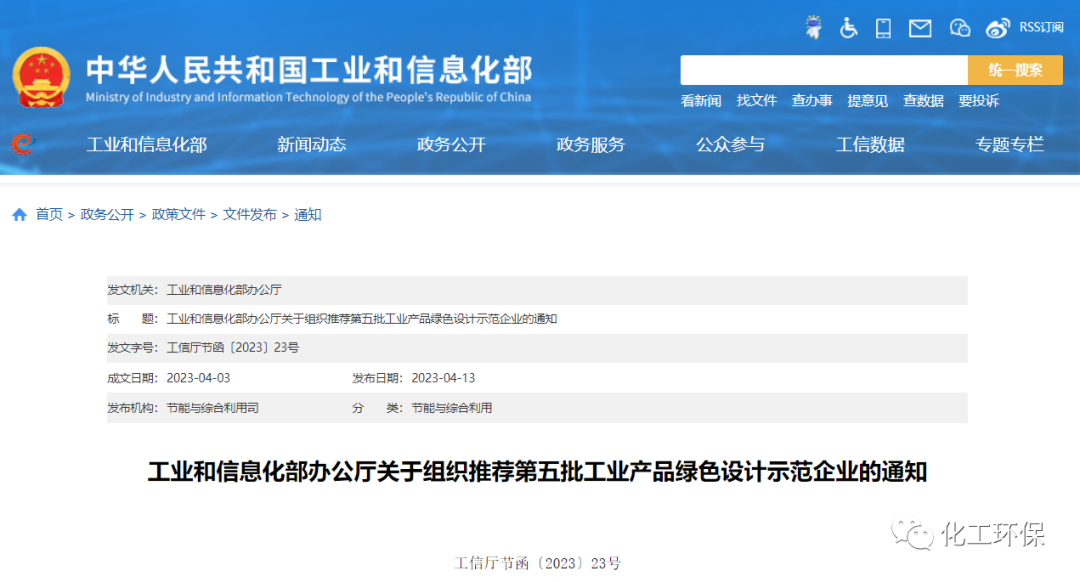Click 专题专栏 in navigation bar
This screenshot has width=1080, height=582.
1009,145
